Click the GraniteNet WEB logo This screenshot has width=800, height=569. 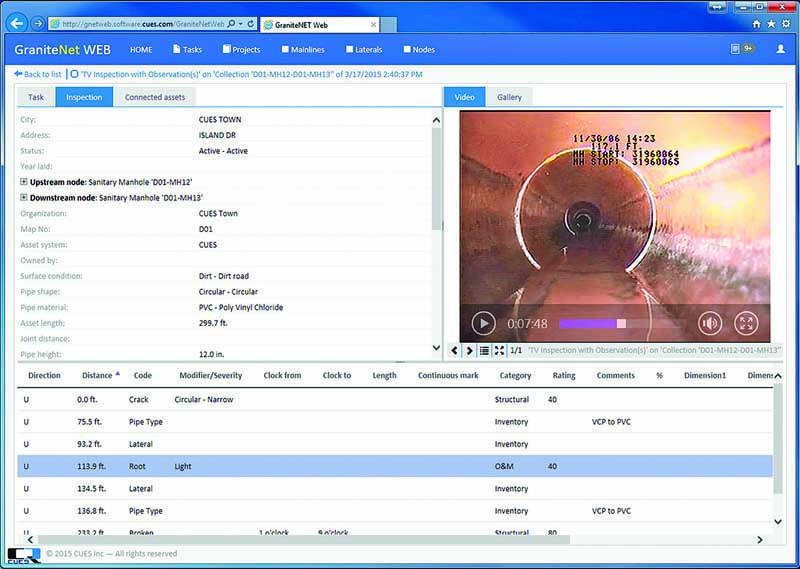pyautogui.click(x=62, y=50)
